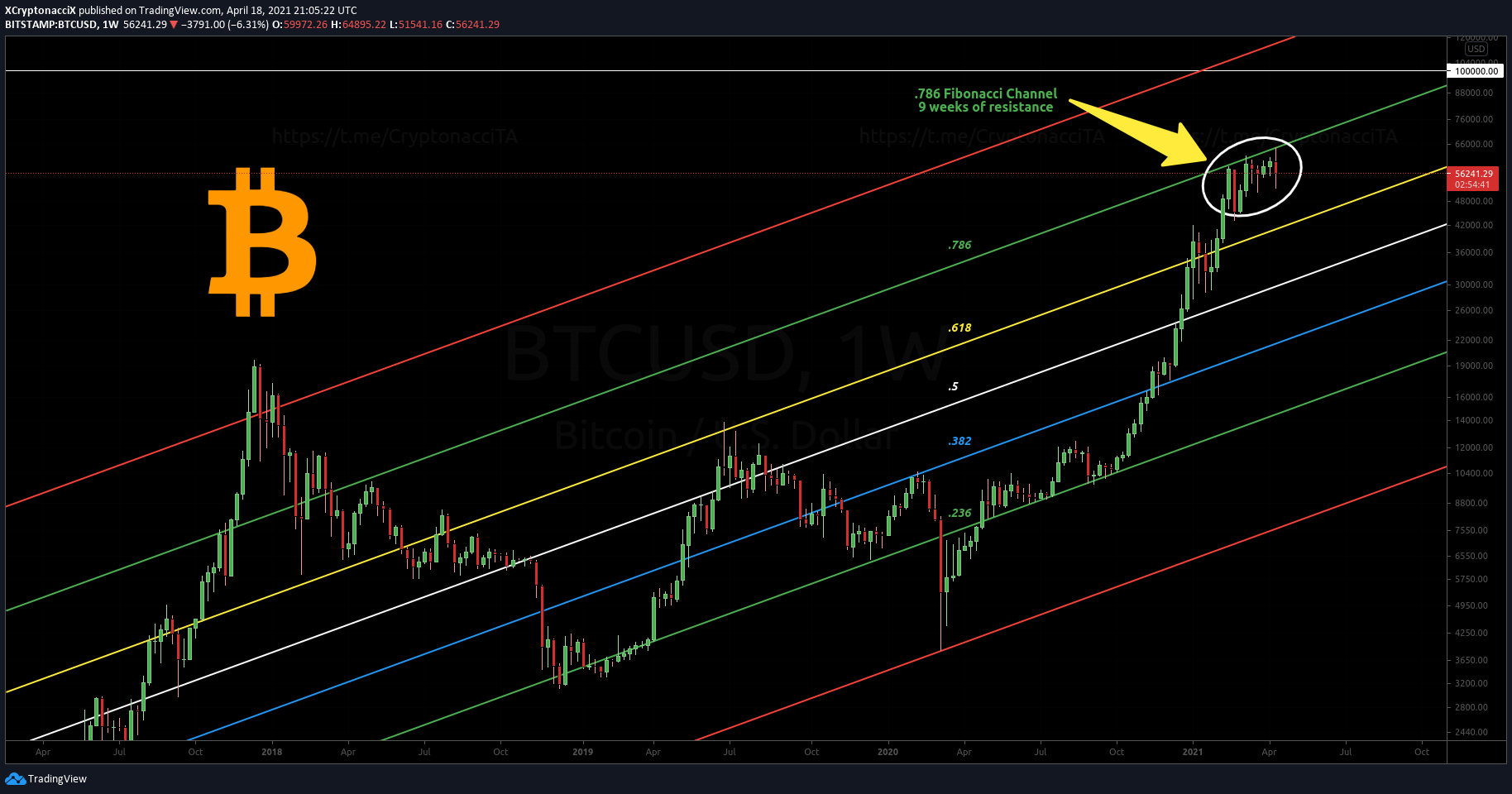Viewport: 1512px width, 794px height.
Task: Click the USD currency label on price axis
Action: [x=1476, y=49]
